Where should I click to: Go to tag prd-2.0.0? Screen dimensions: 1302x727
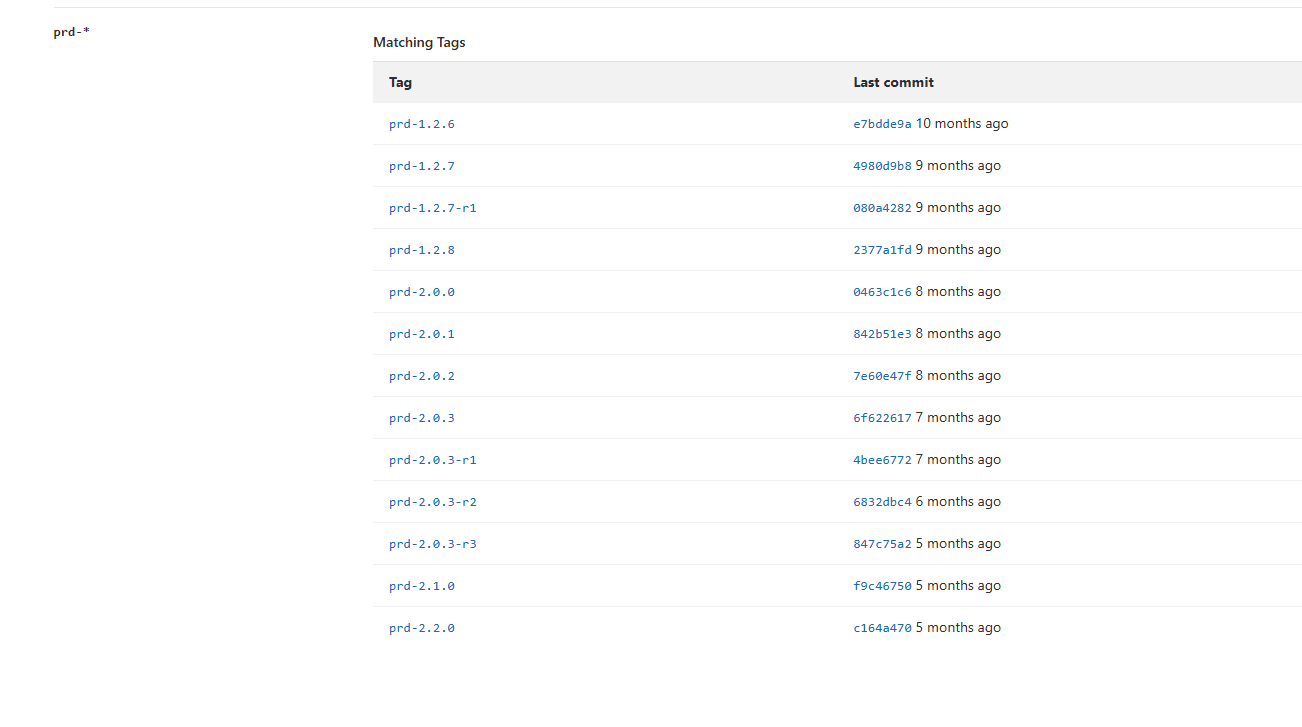pyautogui.click(x=421, y=292)
